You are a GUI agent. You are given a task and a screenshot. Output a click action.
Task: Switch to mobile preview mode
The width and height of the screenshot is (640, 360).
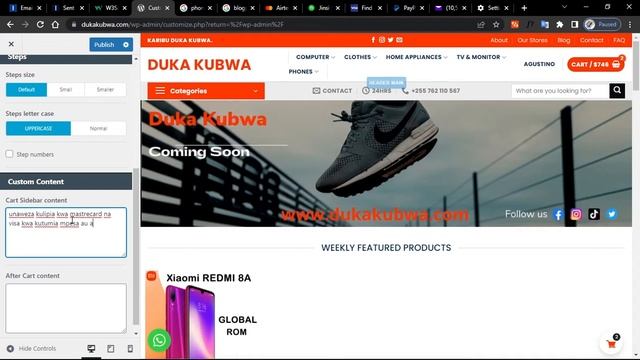[x=130, y=349]
